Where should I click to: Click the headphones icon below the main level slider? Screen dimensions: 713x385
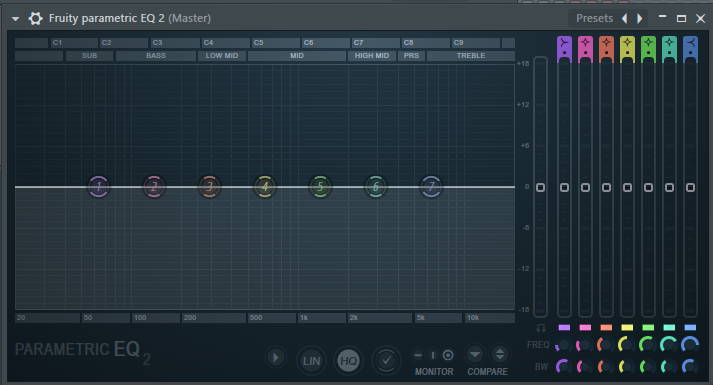(540, 328)
